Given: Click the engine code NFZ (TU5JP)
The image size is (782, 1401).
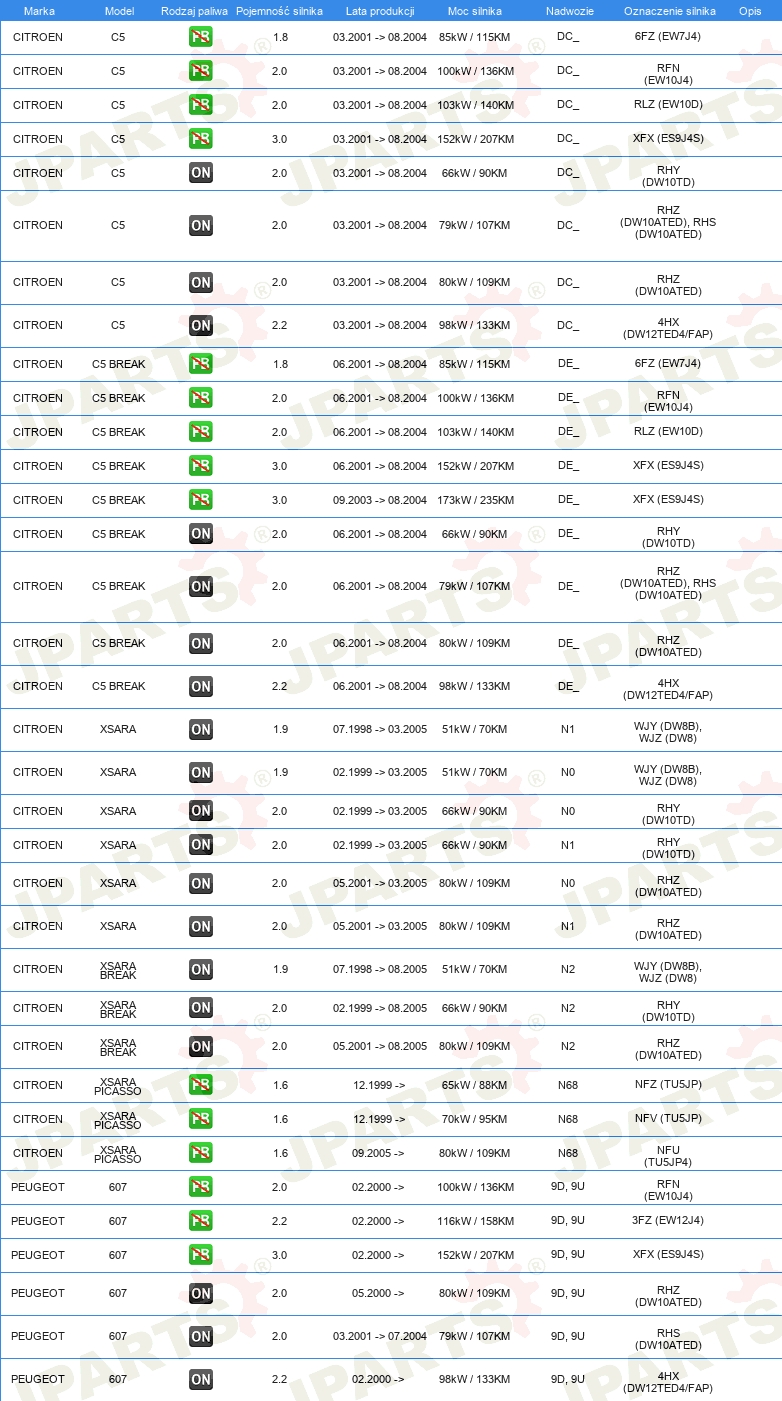Looking at the screenshot, I should (x=668, y=1085).
